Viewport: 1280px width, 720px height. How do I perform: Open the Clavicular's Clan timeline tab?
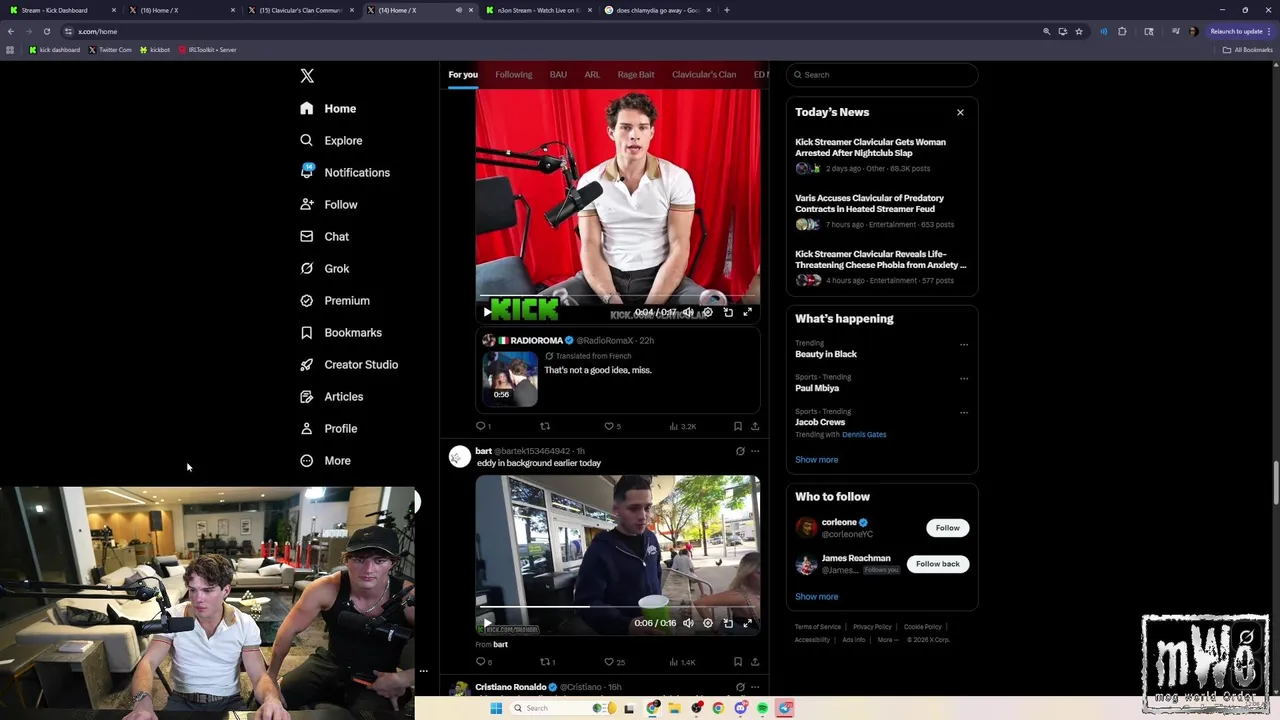tap(704, 75)
